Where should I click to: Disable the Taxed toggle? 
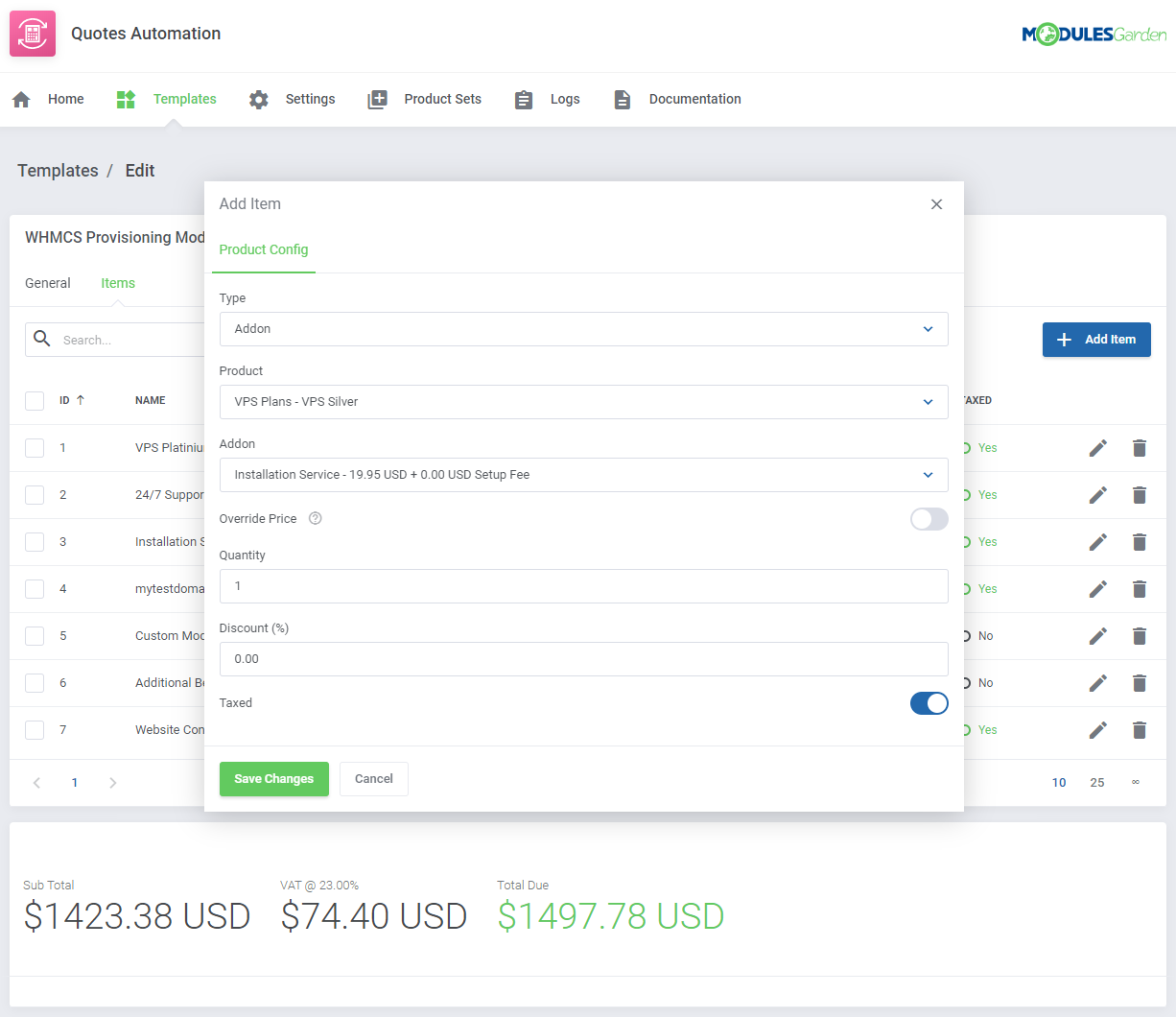(x=929, y=703)
